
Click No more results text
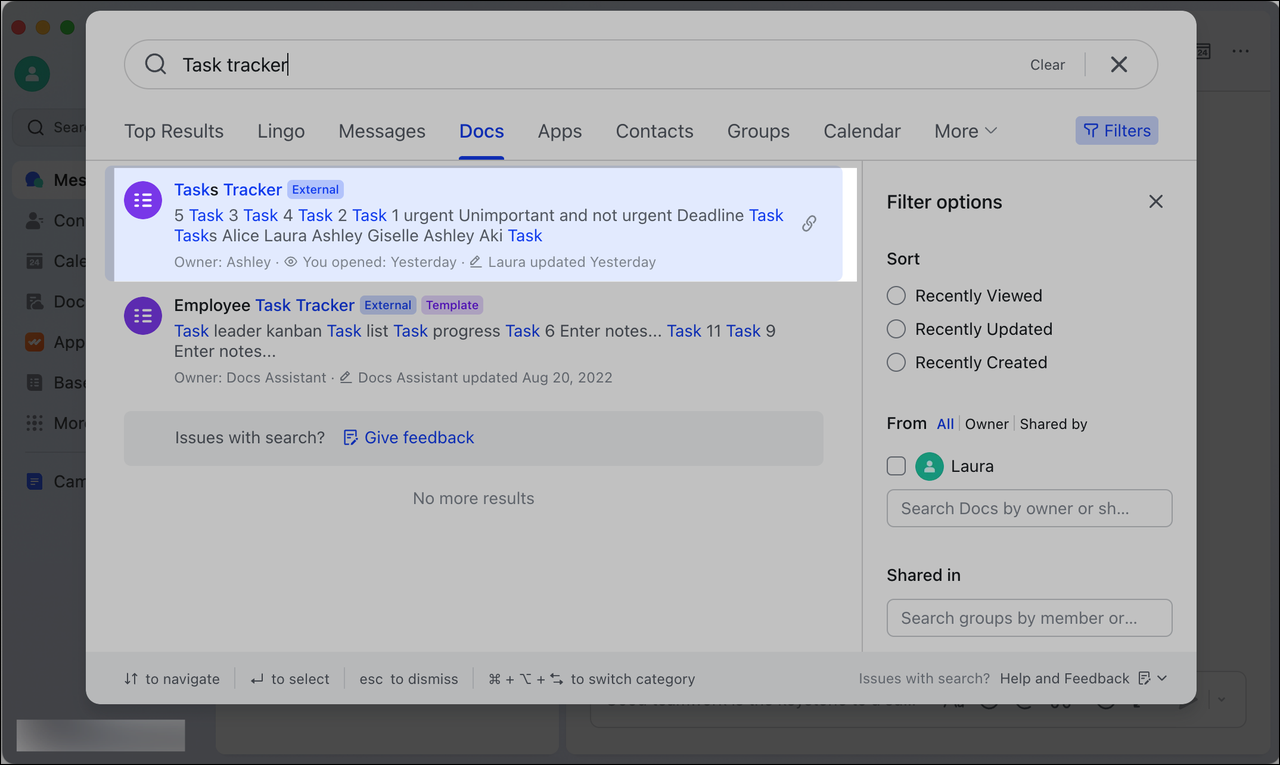click(474, 498)
